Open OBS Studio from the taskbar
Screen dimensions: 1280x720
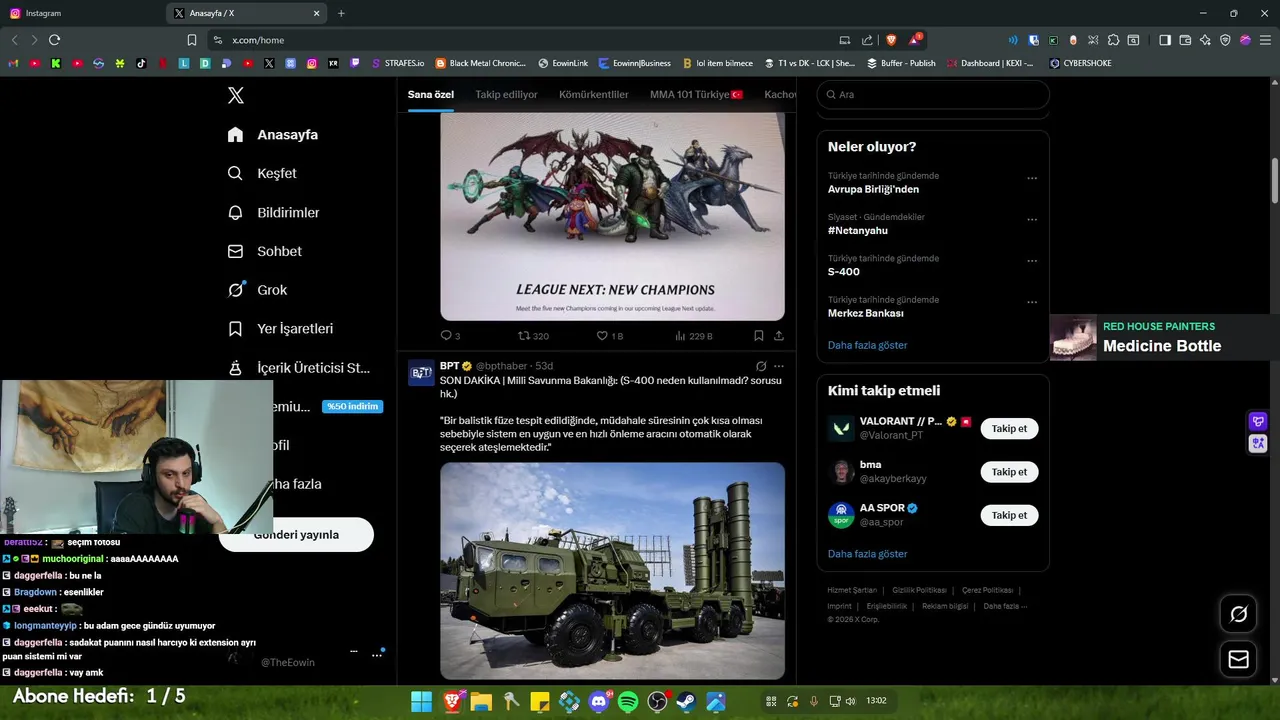click(x=657, y=701)
